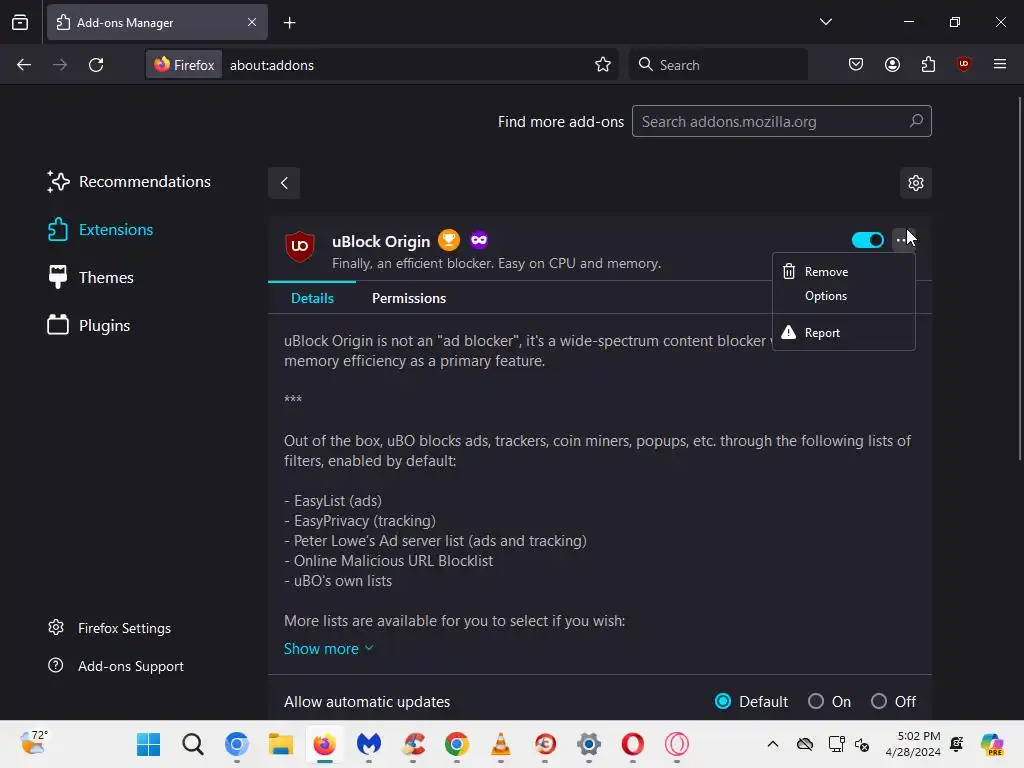Open the Opera GX taskbar icon
The height and width of the screenshot is (768, 1024).
click(677, 744)
